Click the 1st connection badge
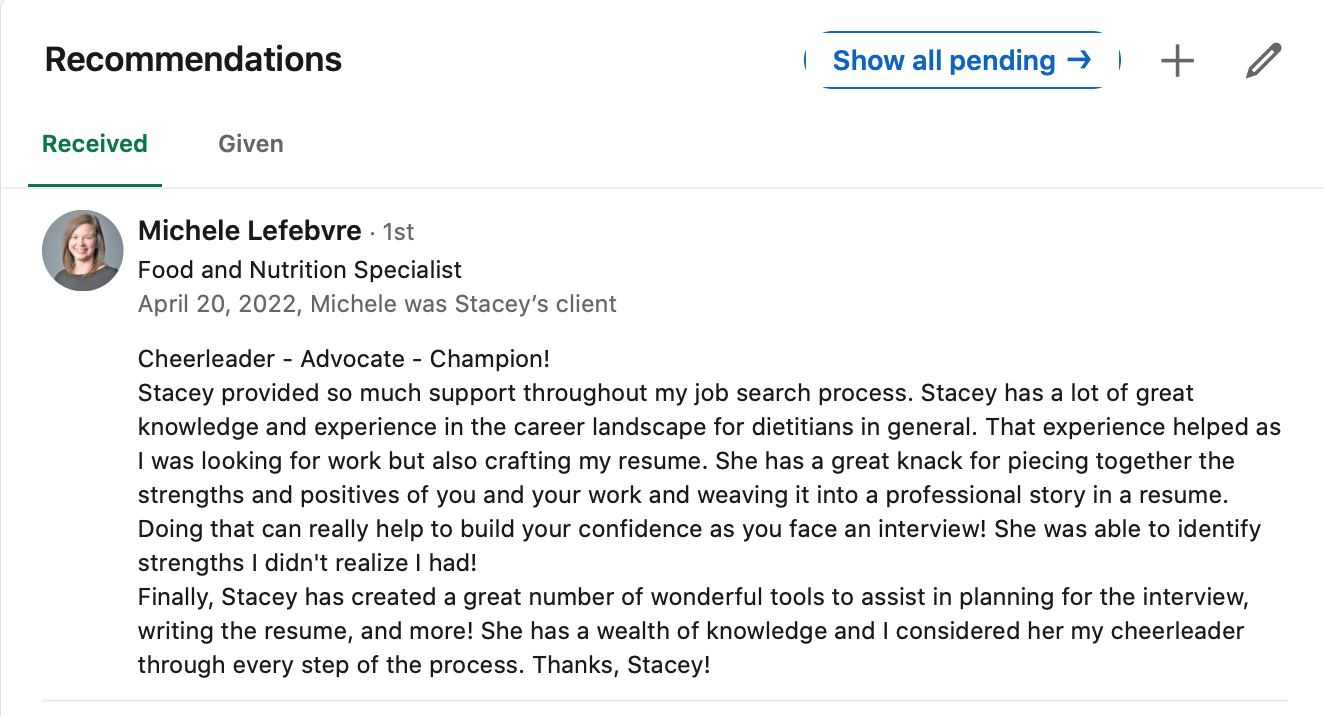The height and width of the screenshot is (716, 1324). [397, 231]
